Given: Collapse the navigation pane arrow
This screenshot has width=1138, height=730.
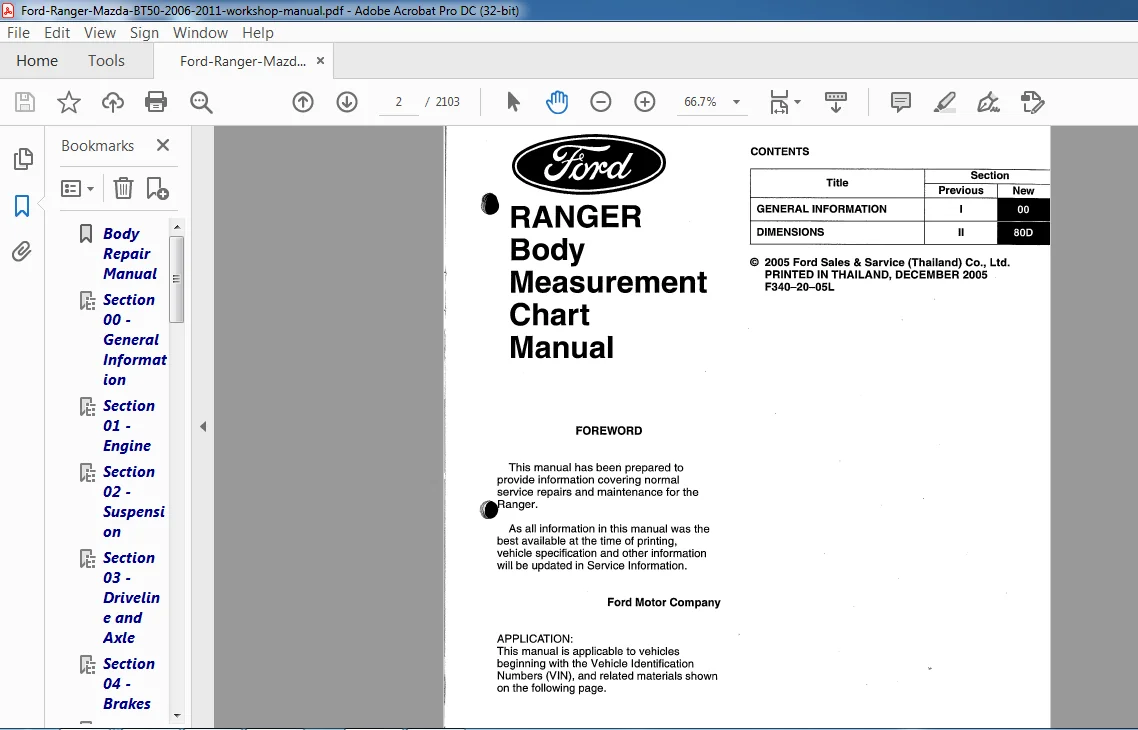Looking at the screenshot, I should 203,427.
